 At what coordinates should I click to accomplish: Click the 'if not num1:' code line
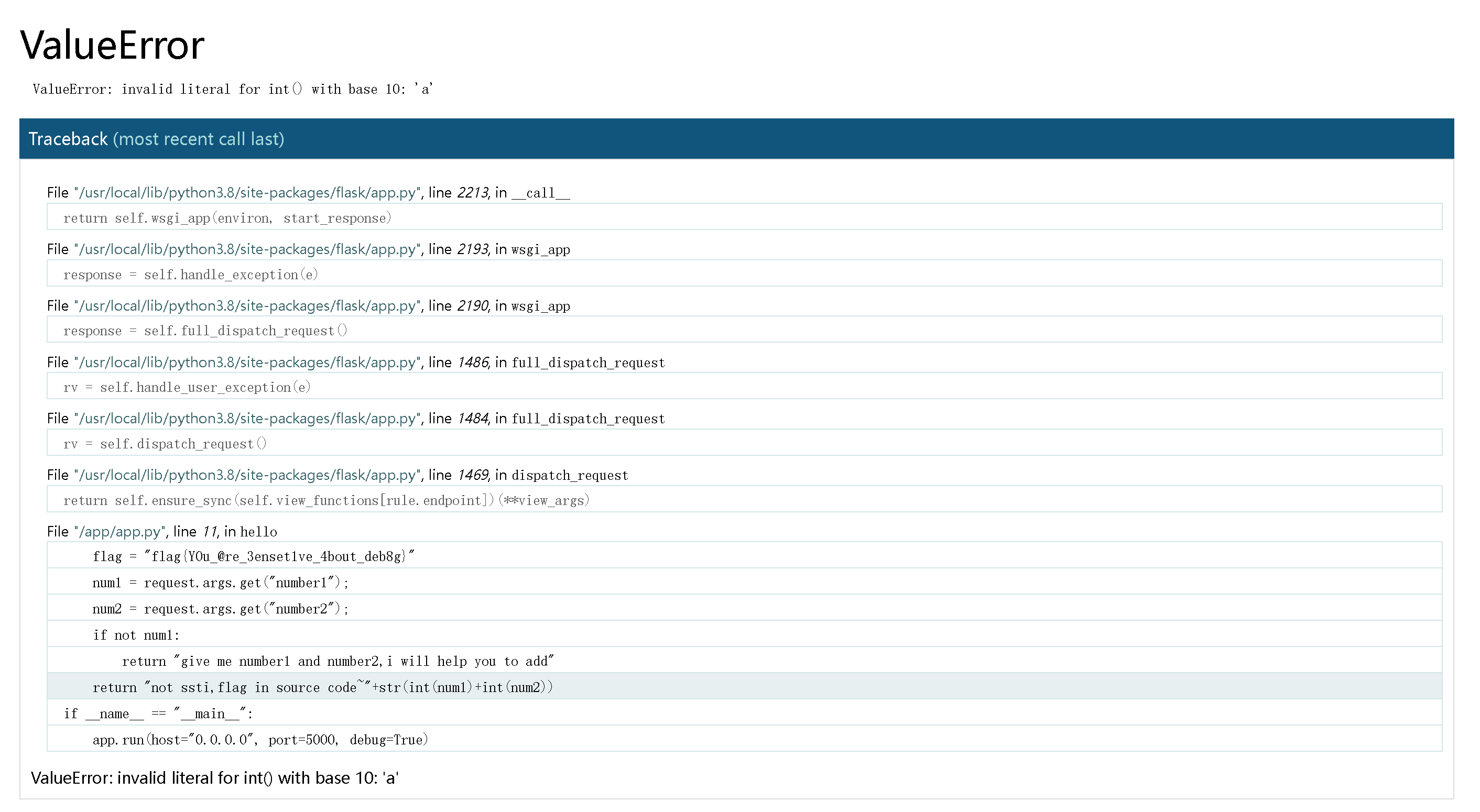point(136,635)
